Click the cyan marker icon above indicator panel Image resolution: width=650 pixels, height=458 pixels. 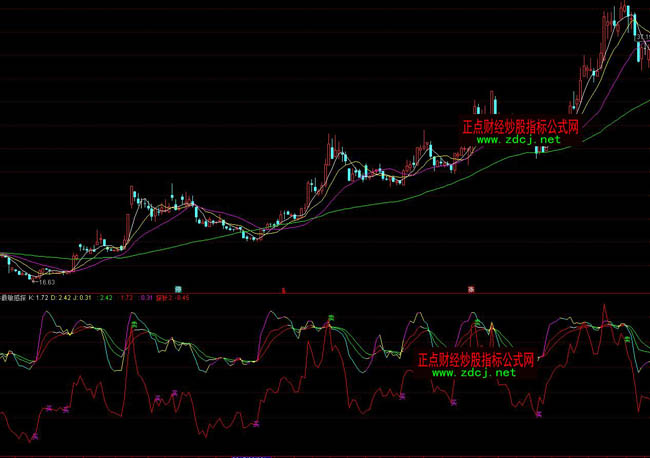178,288
